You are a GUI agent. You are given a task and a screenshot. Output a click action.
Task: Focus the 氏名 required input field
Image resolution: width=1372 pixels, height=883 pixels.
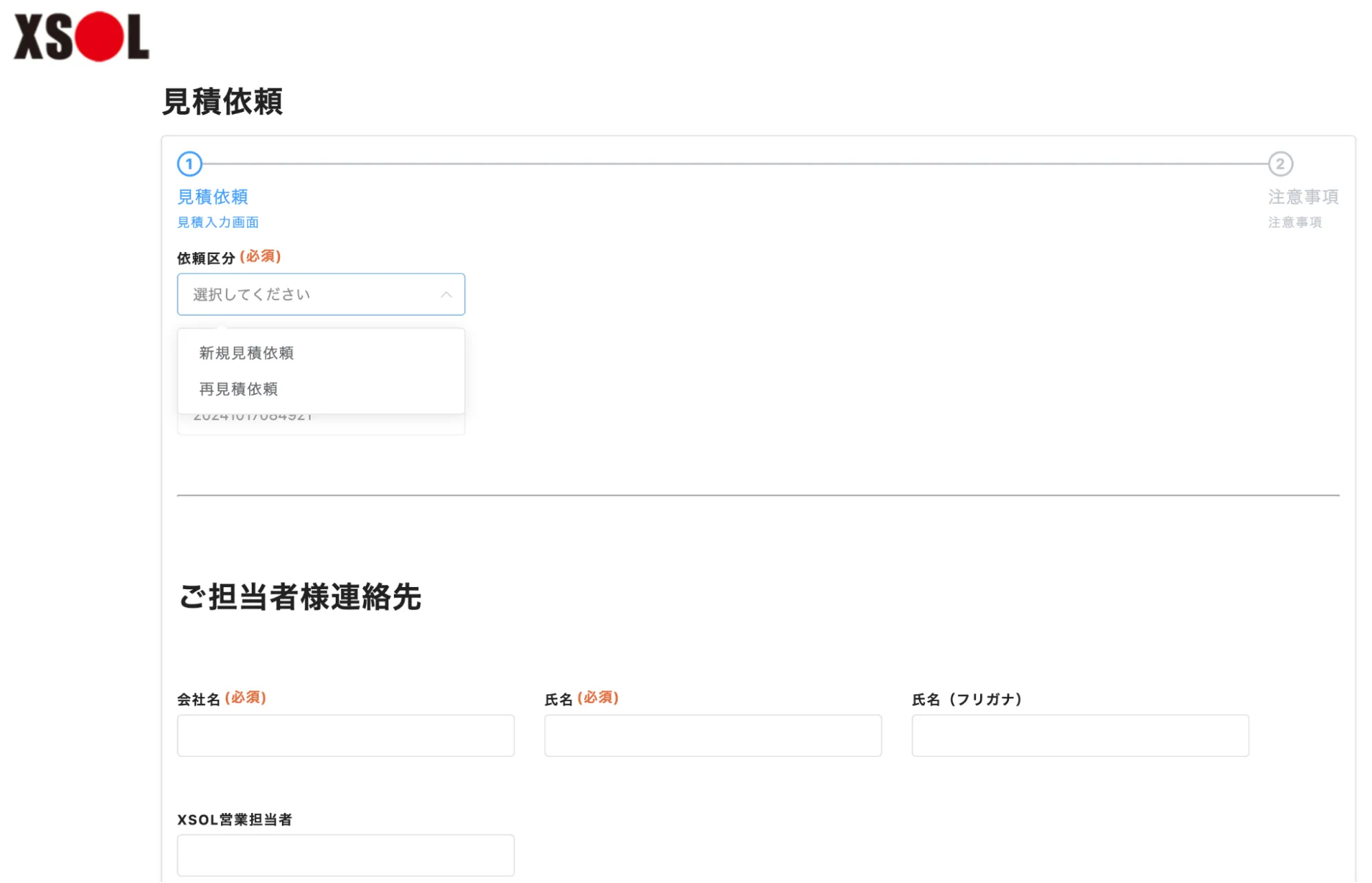pos(712,735)
